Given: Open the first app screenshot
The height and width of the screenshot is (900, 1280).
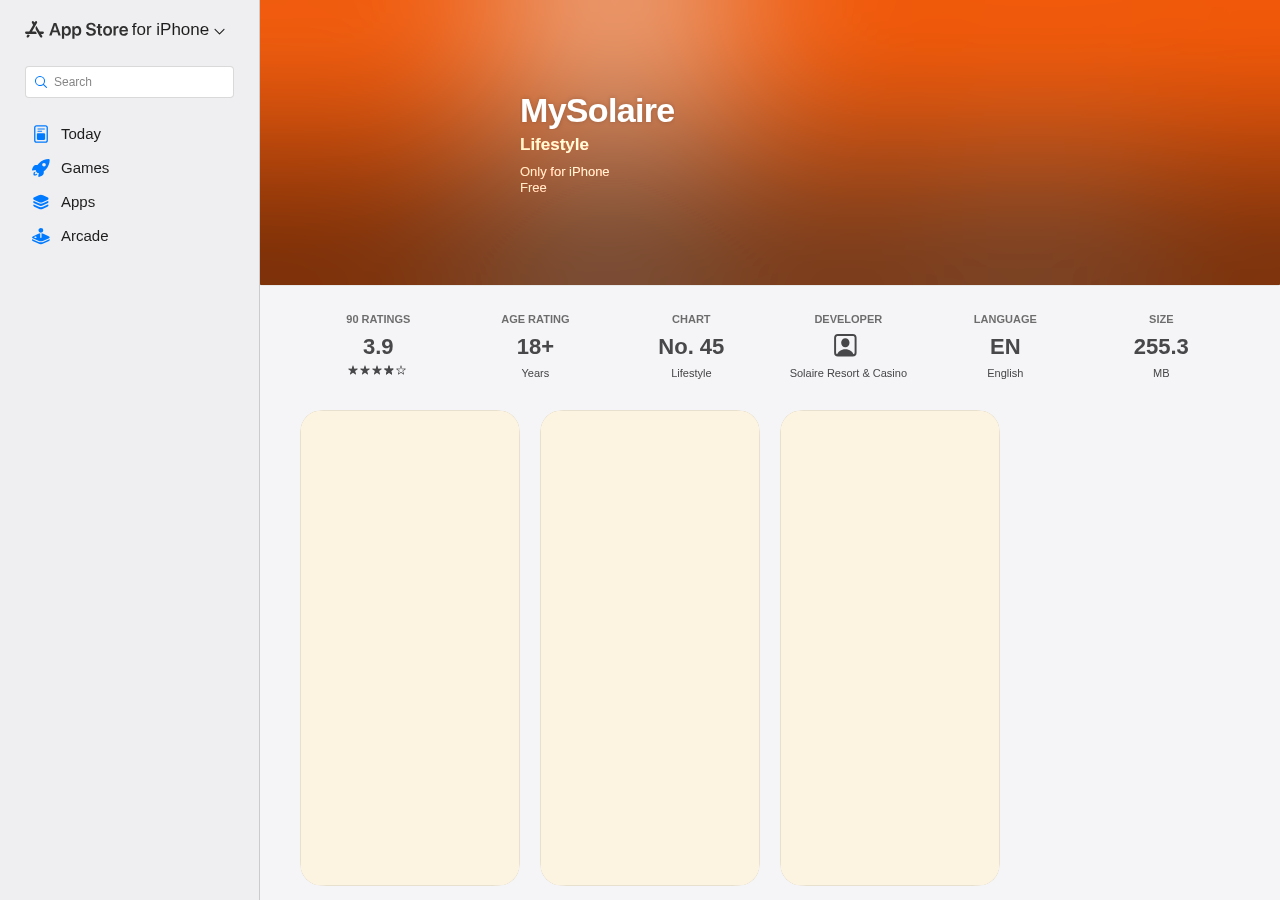Looking at the screenshot, I should point(410,648).
